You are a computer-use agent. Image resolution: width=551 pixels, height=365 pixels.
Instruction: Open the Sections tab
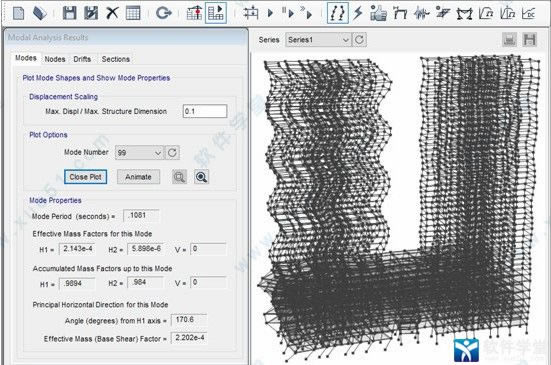(116, 59)
